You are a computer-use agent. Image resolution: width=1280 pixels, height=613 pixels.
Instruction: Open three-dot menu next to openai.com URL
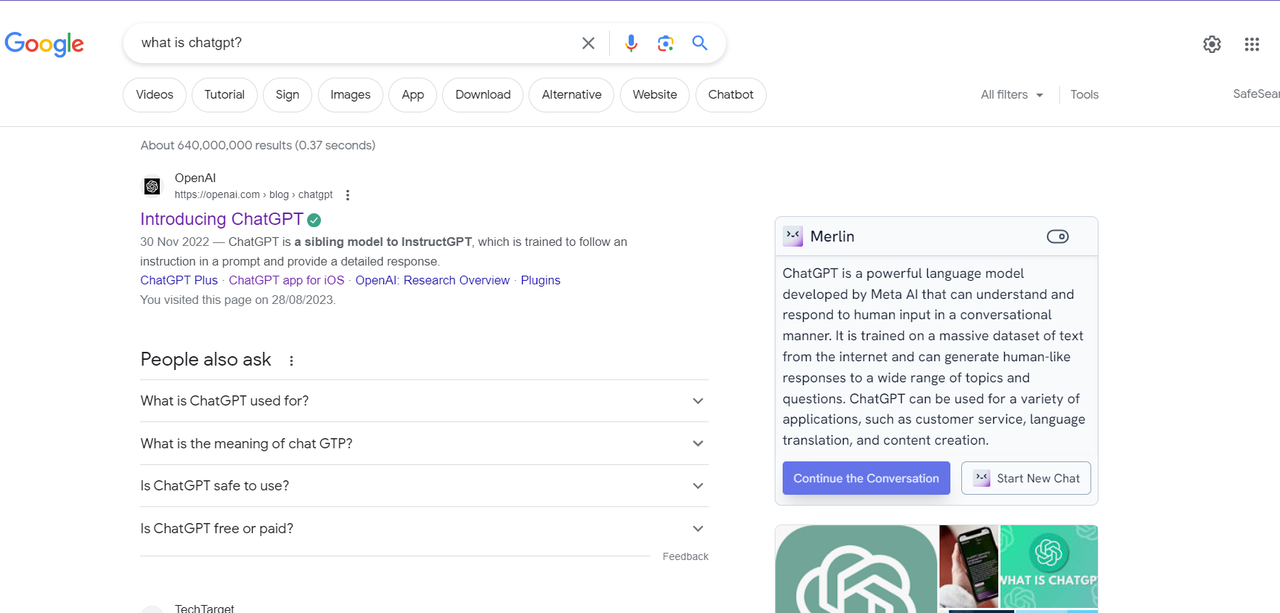(347, 195)
